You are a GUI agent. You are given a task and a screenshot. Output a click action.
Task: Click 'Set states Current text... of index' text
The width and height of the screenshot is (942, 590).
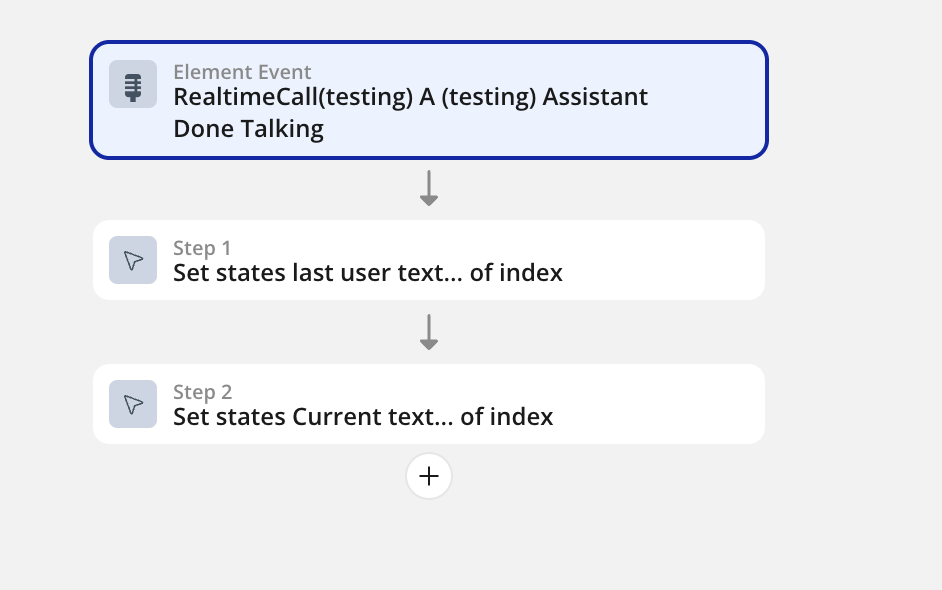point(363,416)
